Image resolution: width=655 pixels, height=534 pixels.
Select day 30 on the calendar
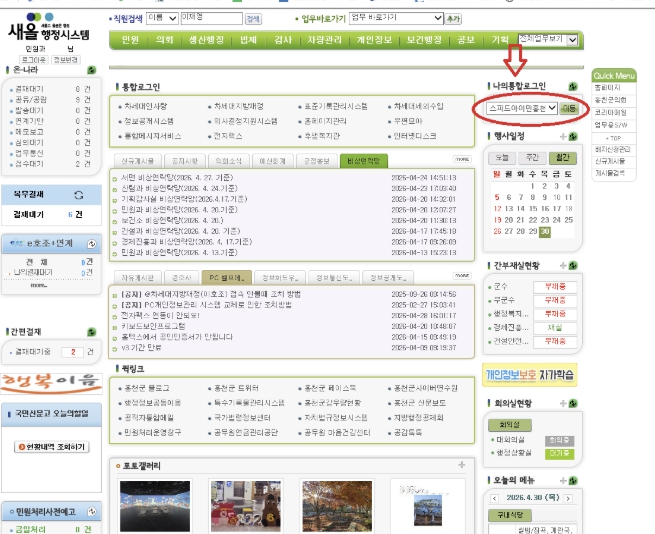[x=545, y=231]
